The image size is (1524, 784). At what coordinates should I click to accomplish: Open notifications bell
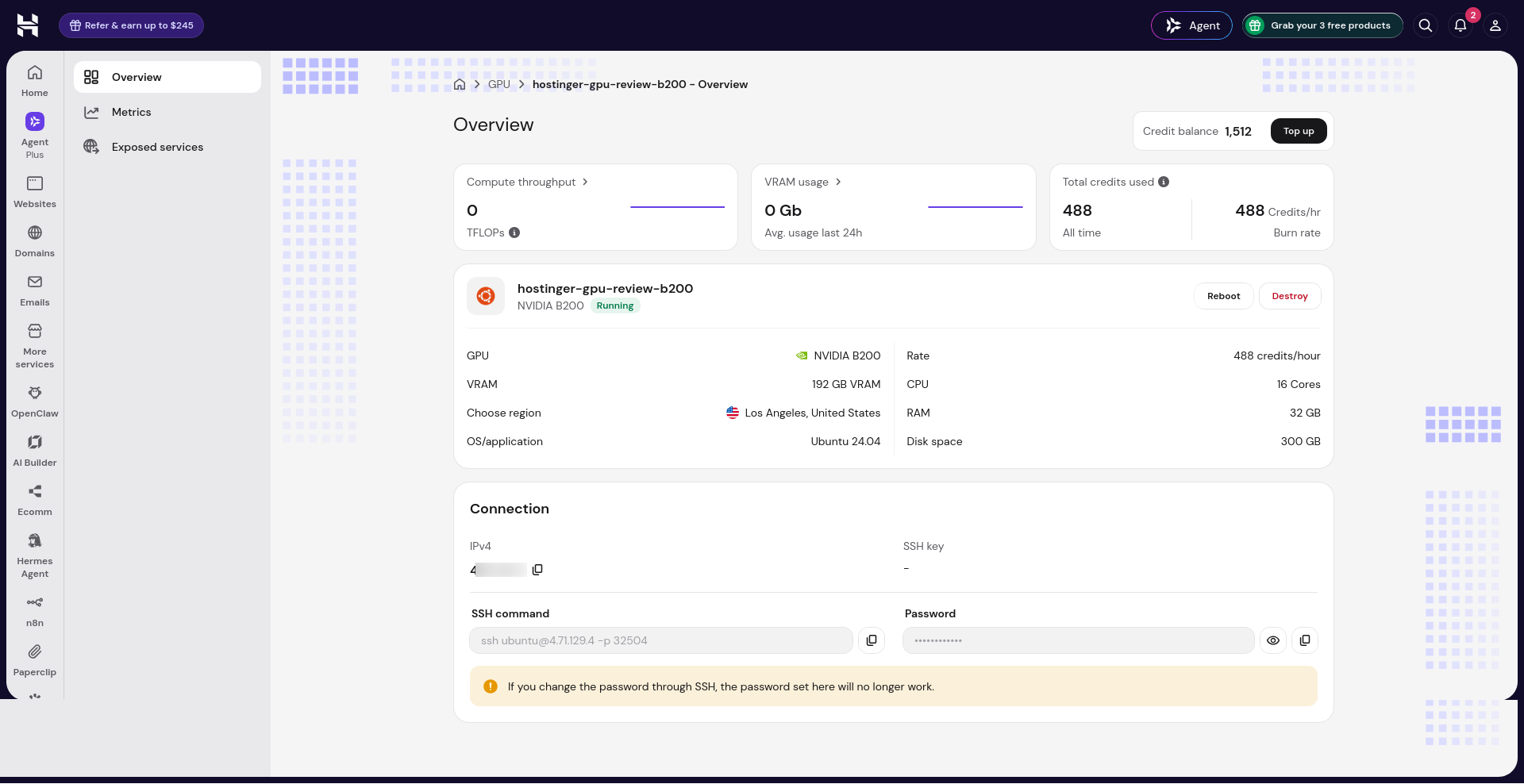[1460, 25]
